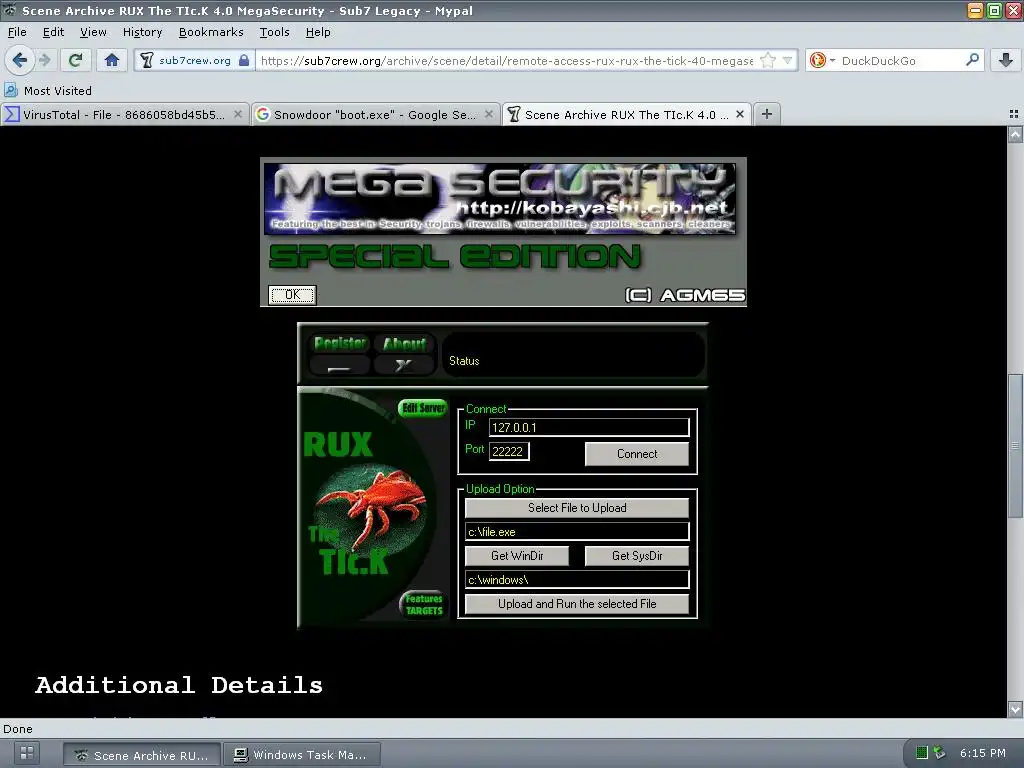The height and width of the screenshot is (768, 1024).
Task: Click the page scrollbar thumb
Action: click(1015, 445)
